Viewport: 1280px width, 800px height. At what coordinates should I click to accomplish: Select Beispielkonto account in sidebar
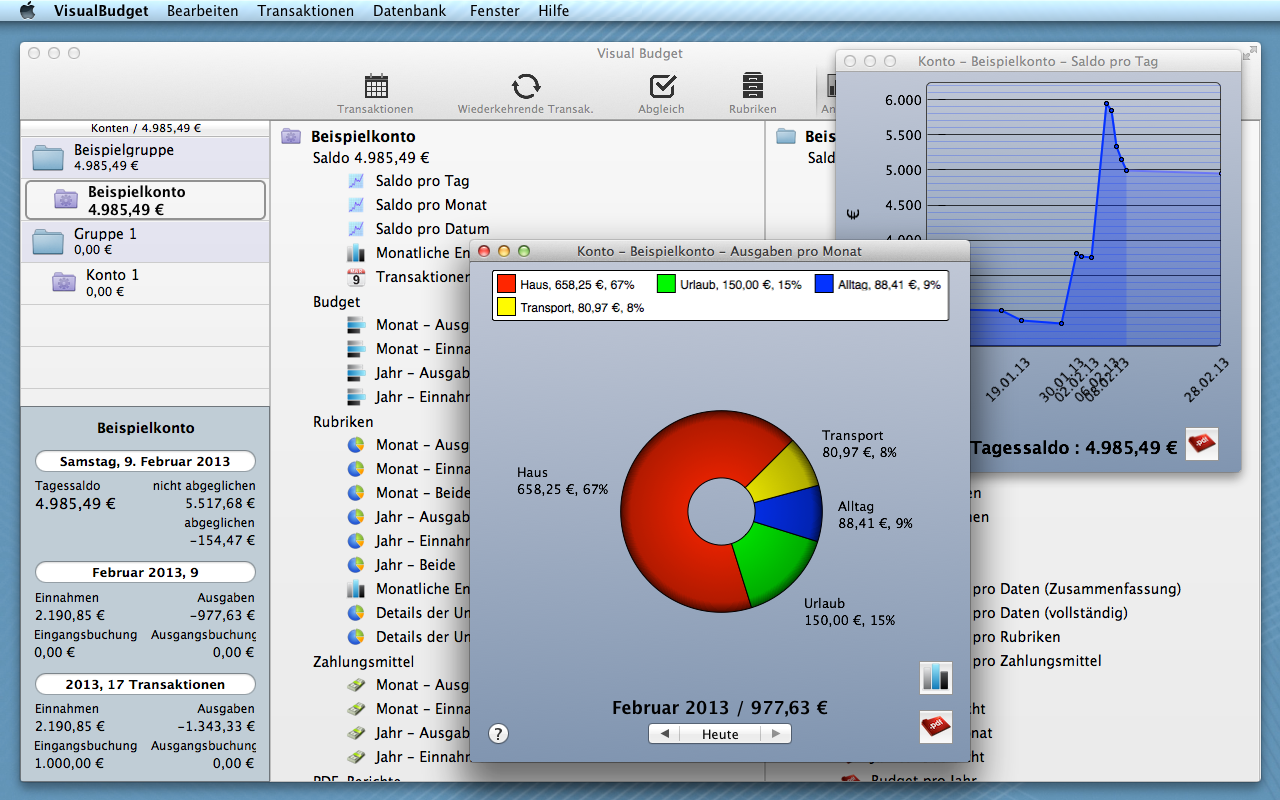click(145, 200)
